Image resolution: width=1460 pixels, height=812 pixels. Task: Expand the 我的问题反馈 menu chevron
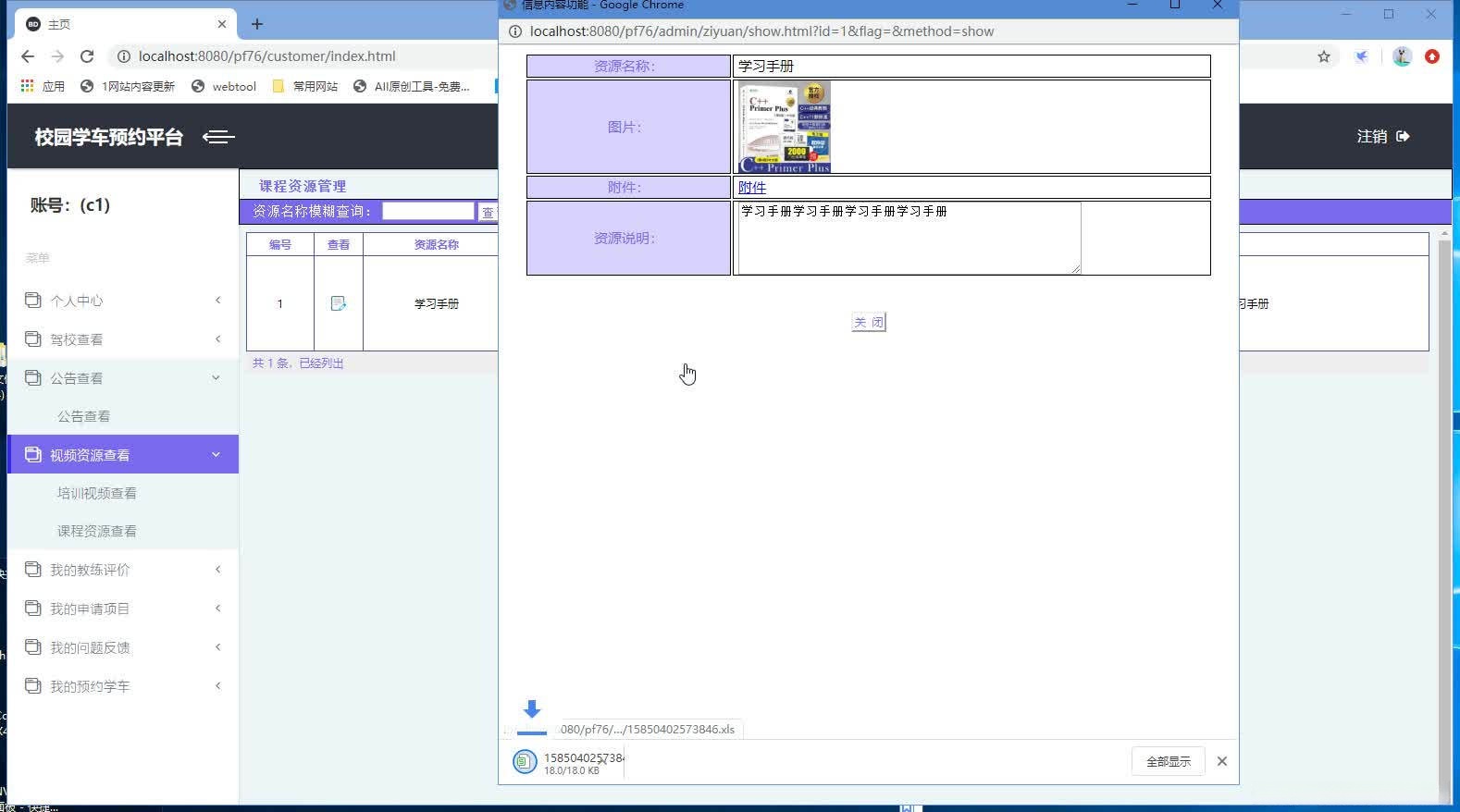pyautogui.click(x=218, y=646)
